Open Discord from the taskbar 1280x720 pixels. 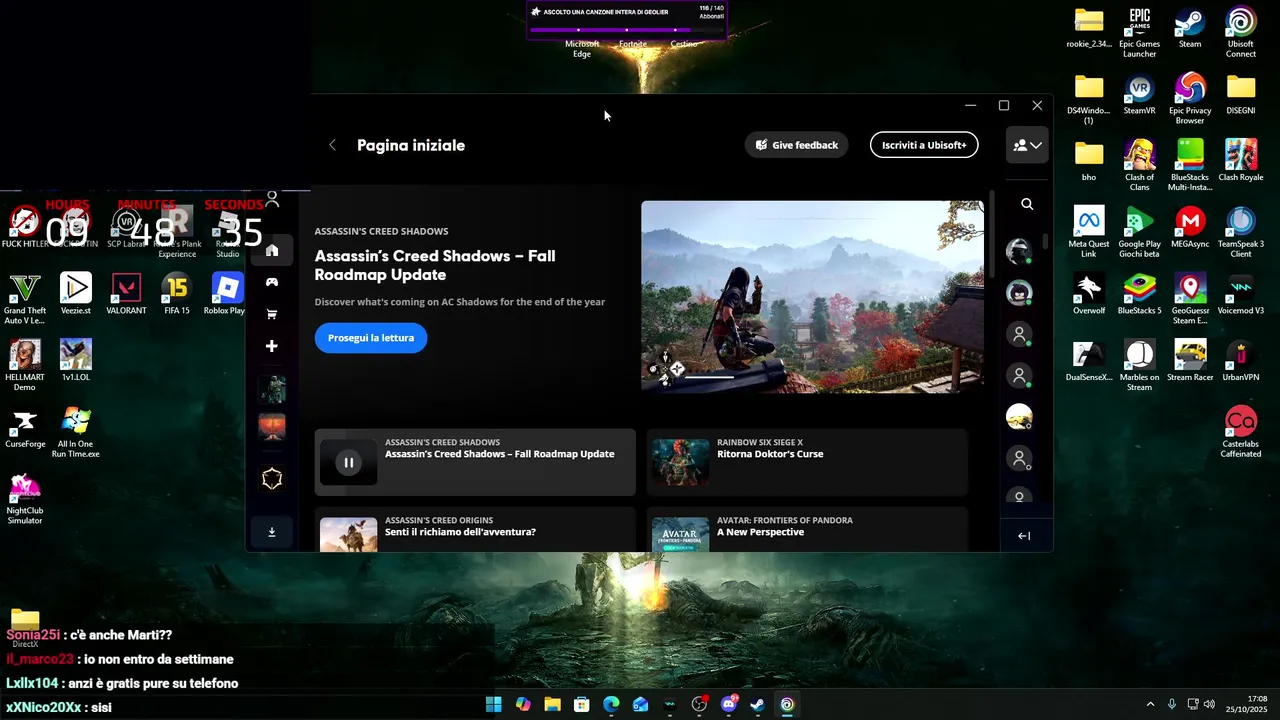pyautogui.click(x=729, y=704)
